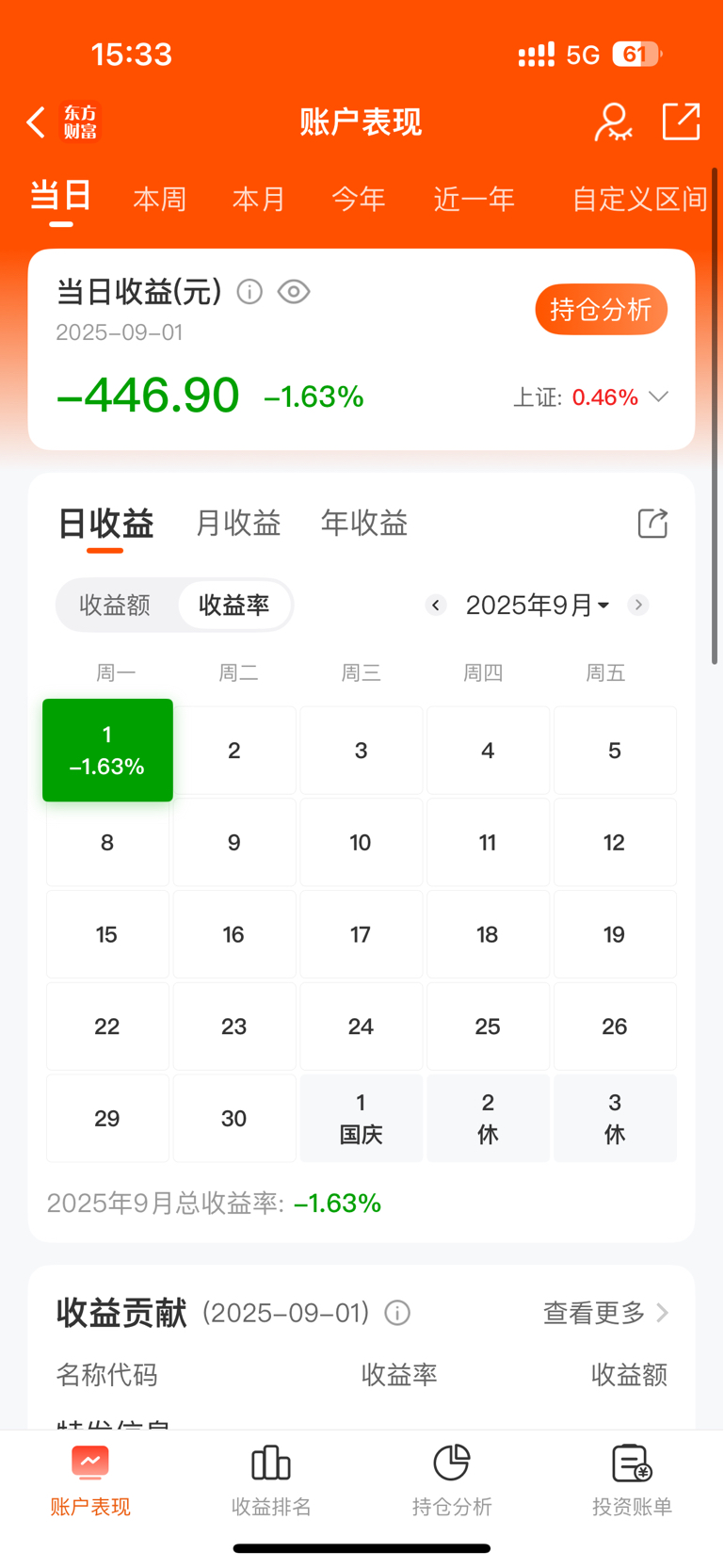Viewport: 724px width, 1568px height.
Task: Click info icon next to 收益贡献 date
Action: (x=397, y=1313)
